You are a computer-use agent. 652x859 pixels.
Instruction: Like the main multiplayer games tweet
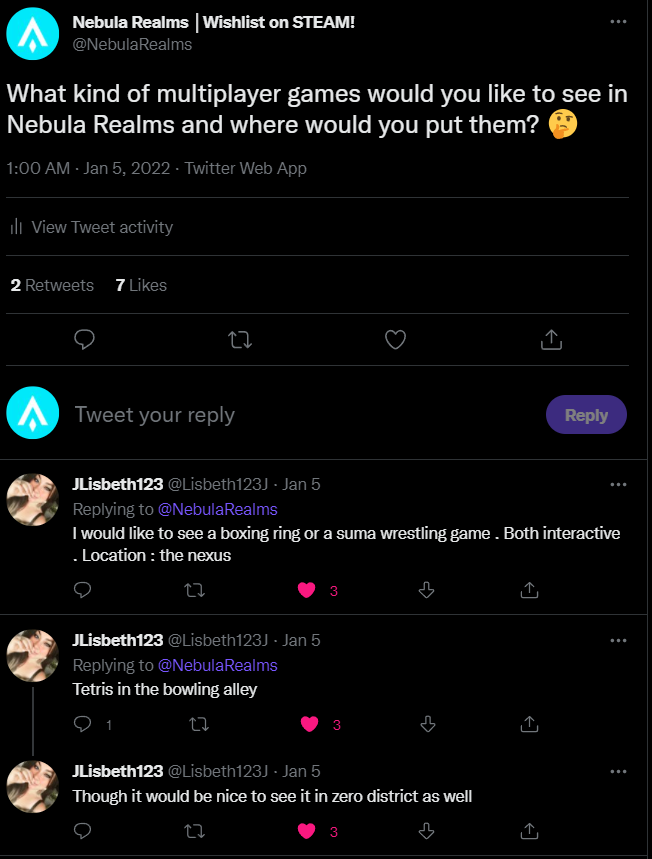pos(396,340)
